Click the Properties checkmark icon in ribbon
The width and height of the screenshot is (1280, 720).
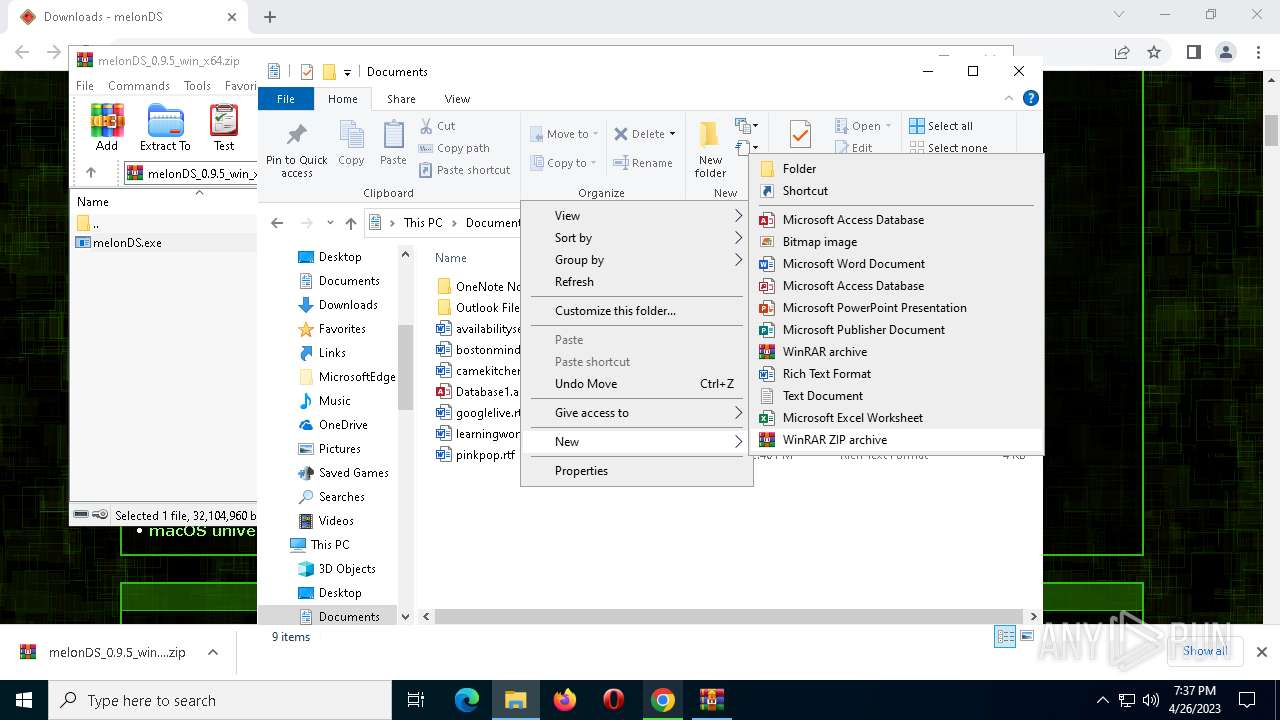click(x=800, y=135)
